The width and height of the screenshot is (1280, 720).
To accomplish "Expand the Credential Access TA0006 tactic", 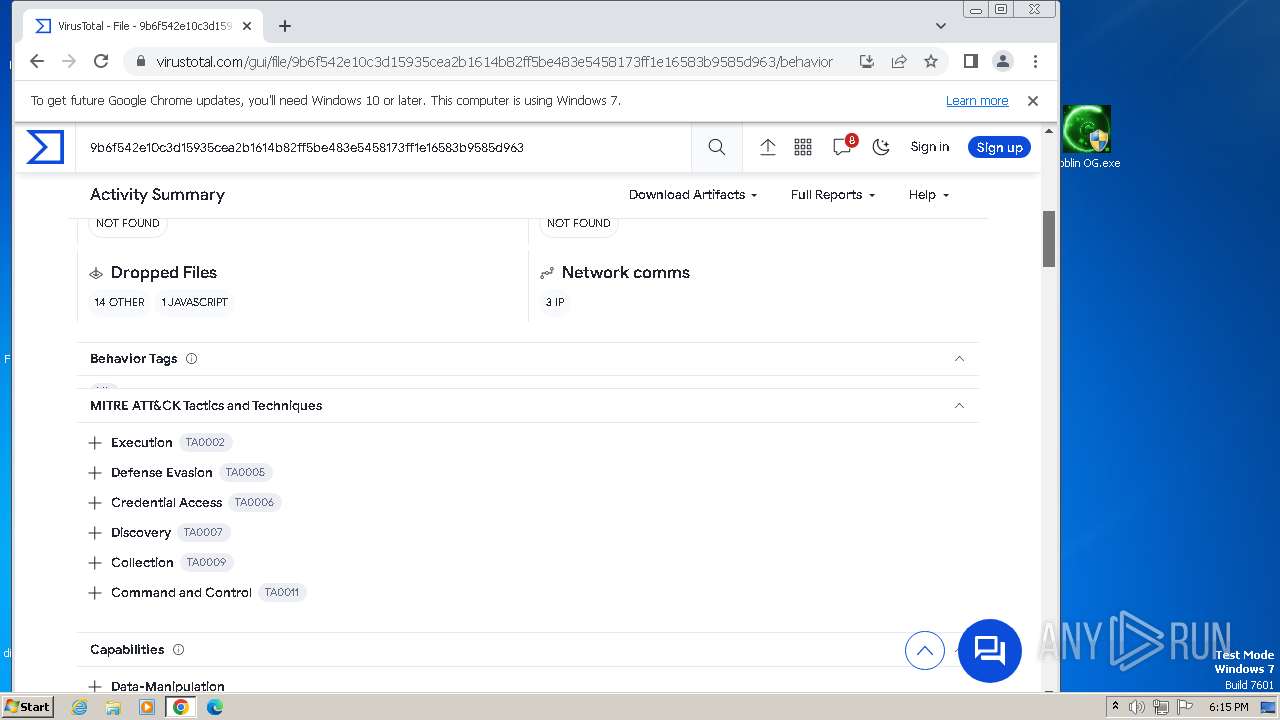I will [95, 502].
